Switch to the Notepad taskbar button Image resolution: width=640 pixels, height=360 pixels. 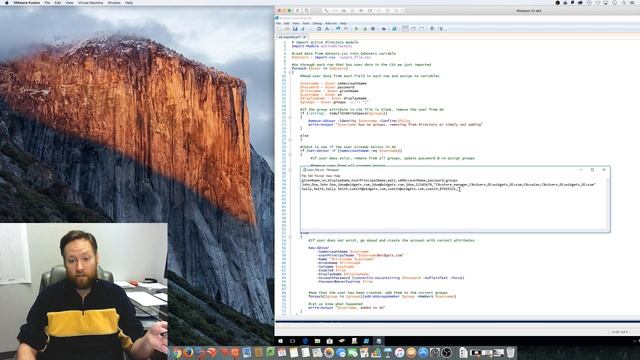(x=379, y=341)
